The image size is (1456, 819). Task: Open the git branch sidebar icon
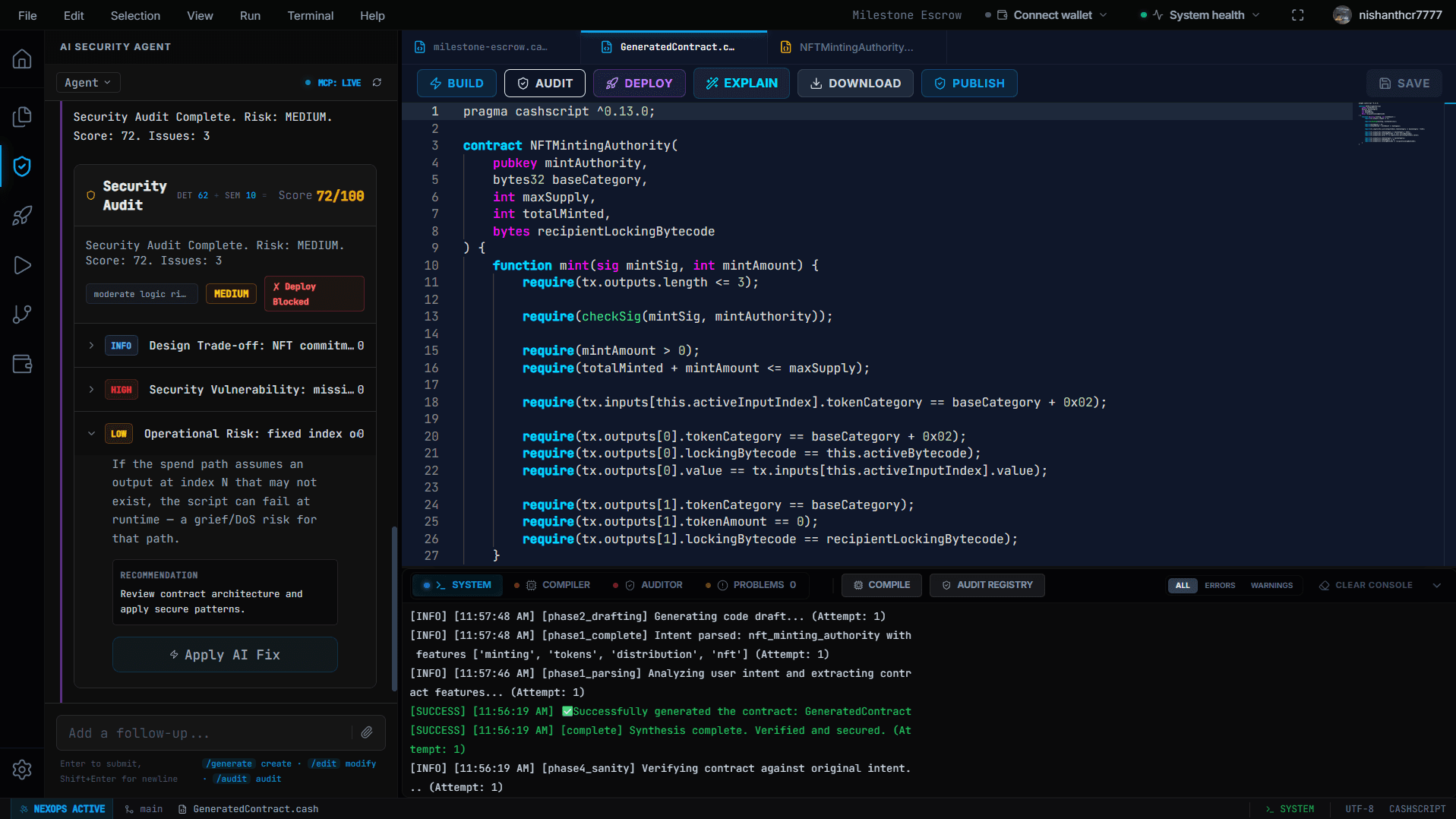tap(22, 315)
